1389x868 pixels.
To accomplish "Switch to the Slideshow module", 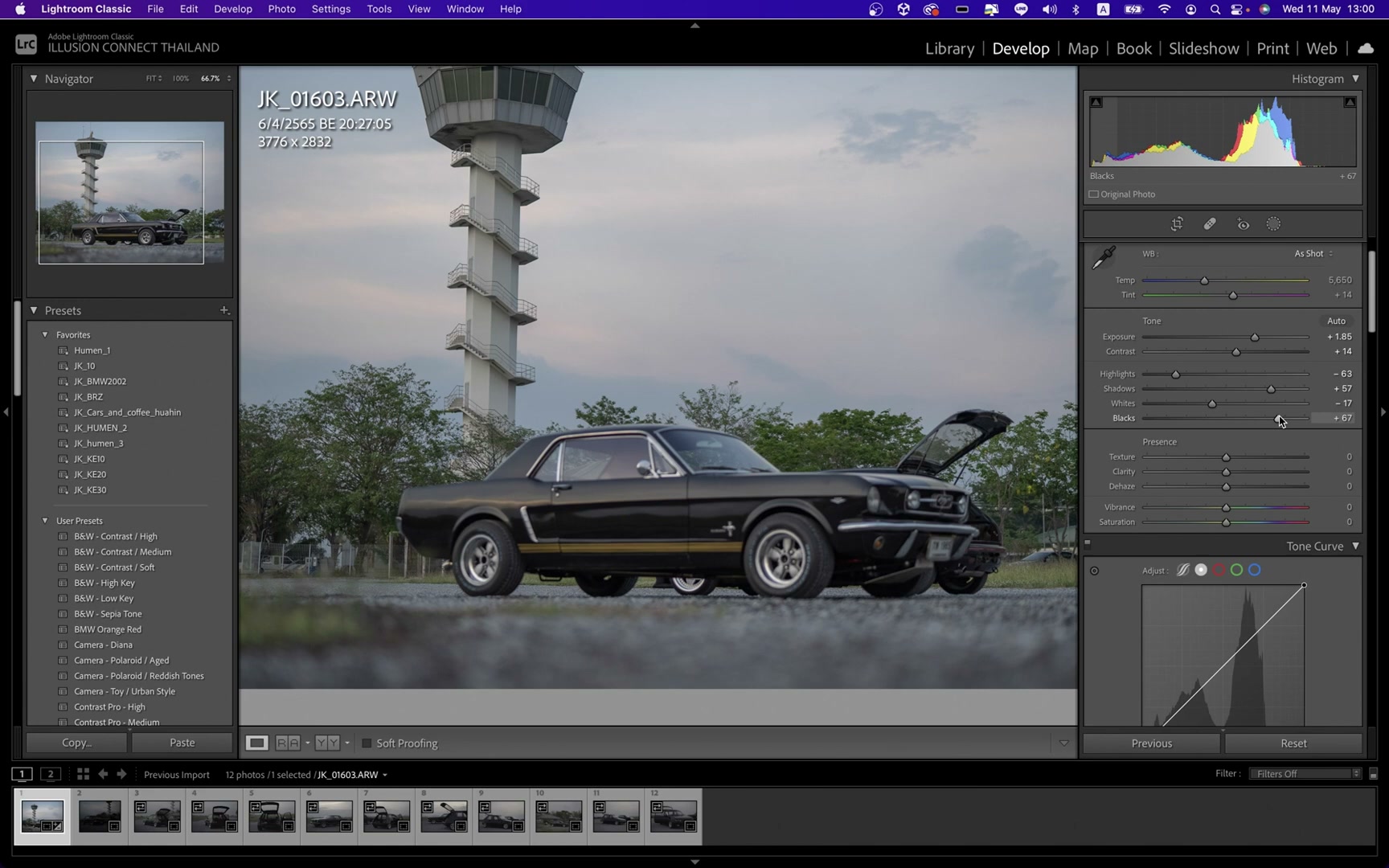I will click(1203, 48).
